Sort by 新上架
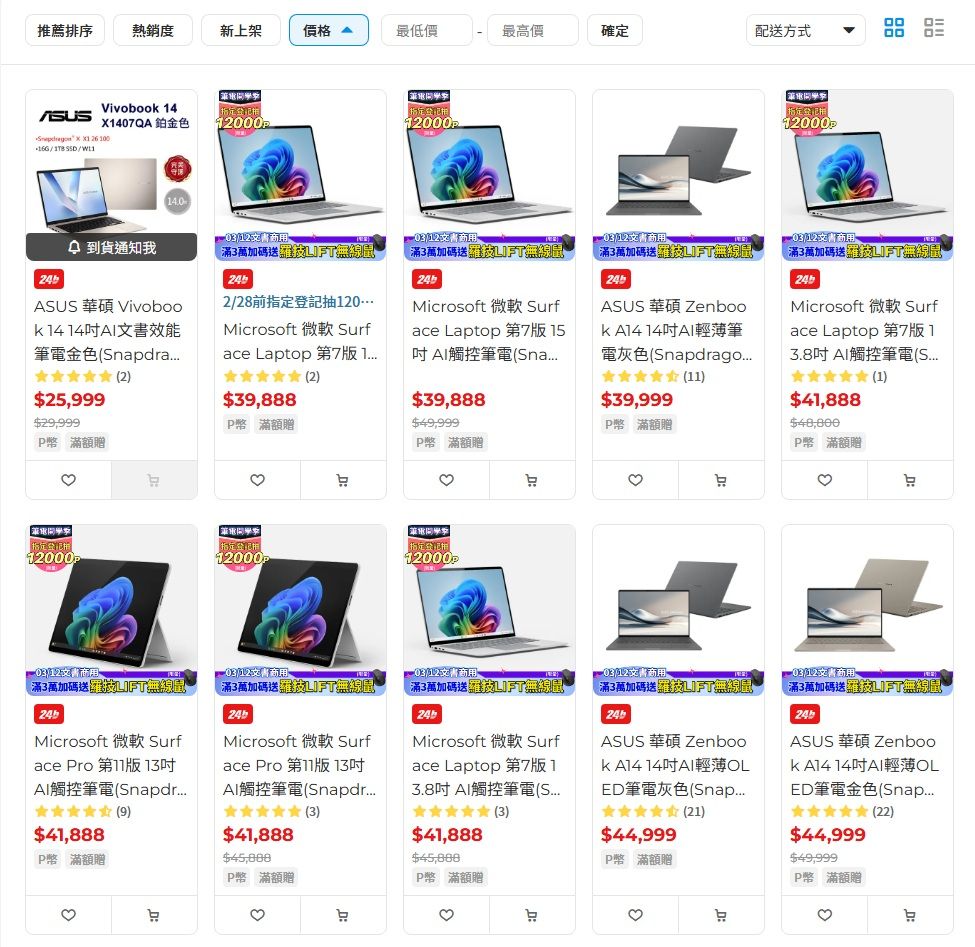This screenshot has width=975, height=947. tap(241, 30)
